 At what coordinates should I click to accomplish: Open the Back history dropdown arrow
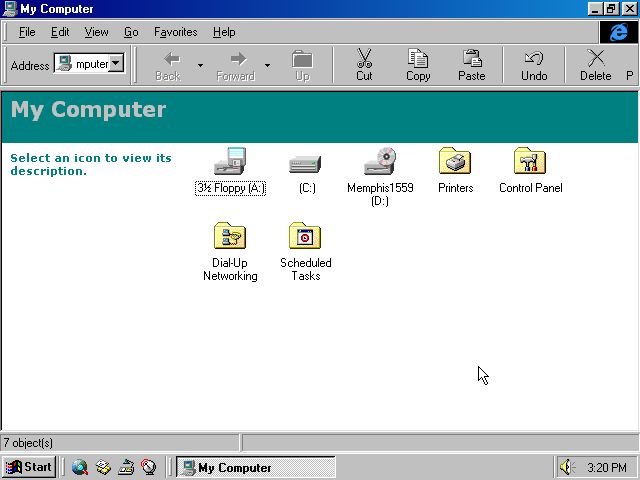coord(200,65)
